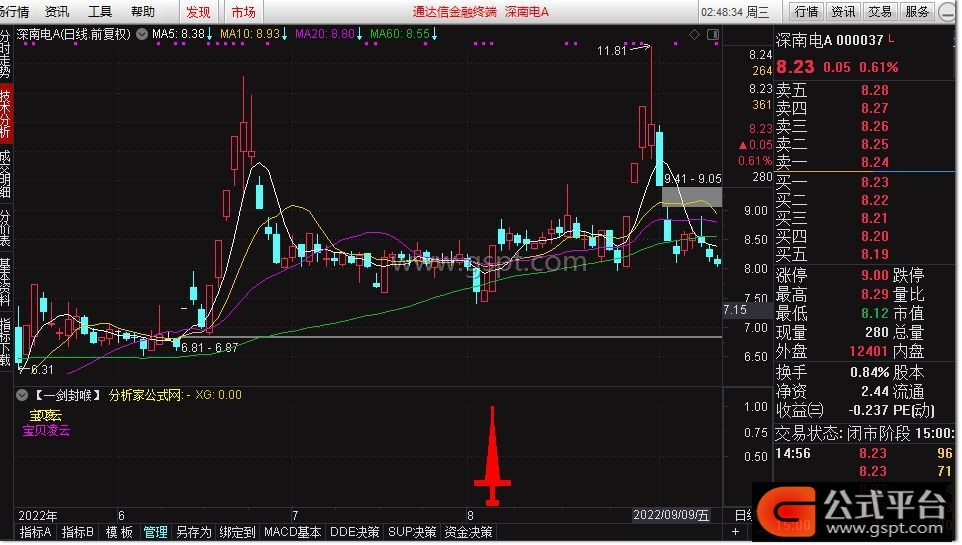This screenshot has width=962, height=545.
Task: Click the current price 8.23 in quote header
Action: coord(795,67)
